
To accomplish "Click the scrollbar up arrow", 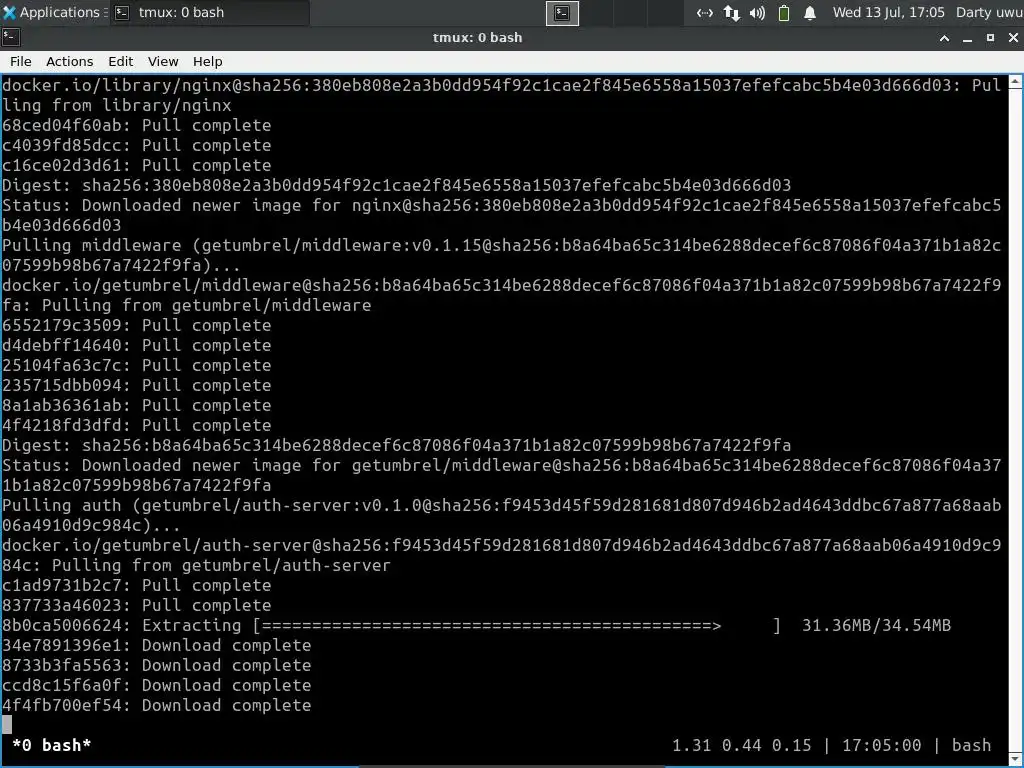I will (1016, 82).
